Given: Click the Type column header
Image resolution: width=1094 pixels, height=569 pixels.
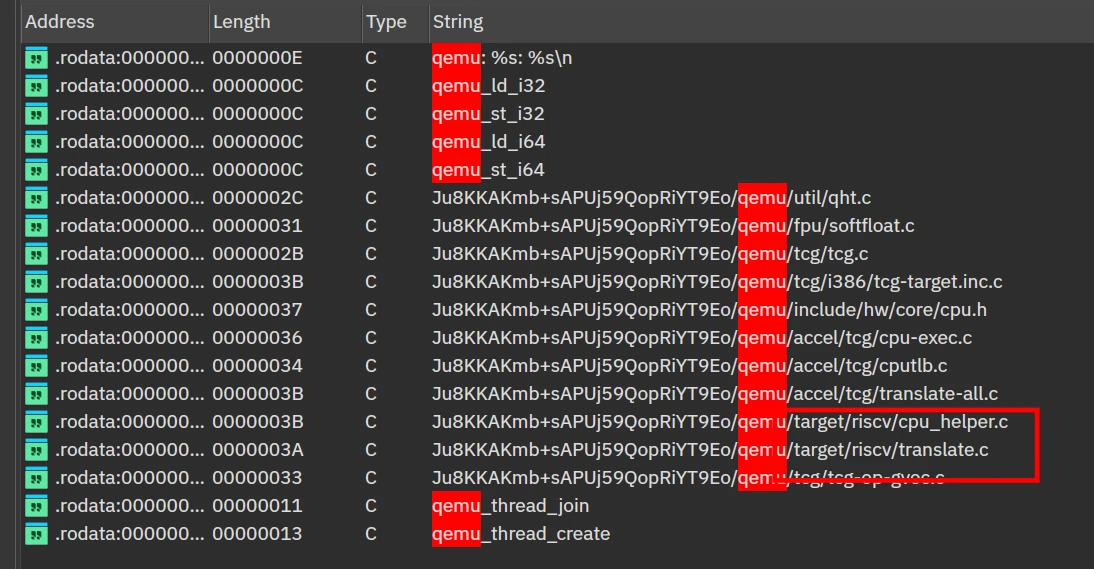Looking at the screenshot, I should coord(385,21).
